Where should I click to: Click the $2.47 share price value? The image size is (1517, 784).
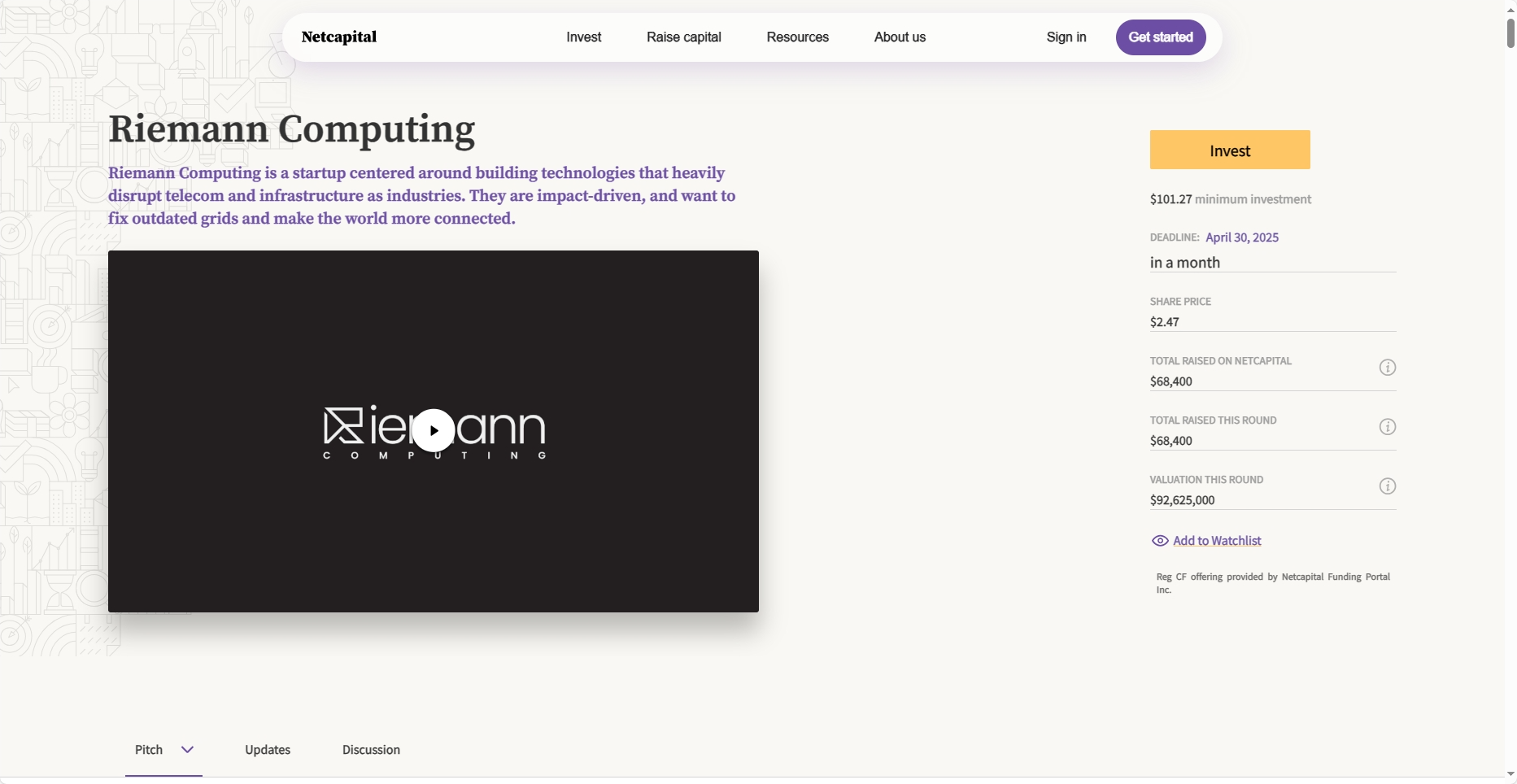(x=1164, y=322)
